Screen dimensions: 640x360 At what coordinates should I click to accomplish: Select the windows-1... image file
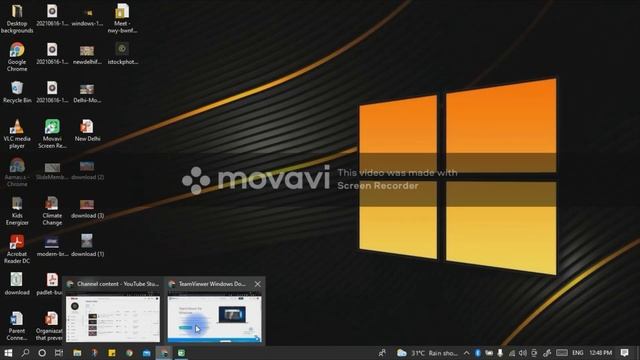(x=87, y=15)
